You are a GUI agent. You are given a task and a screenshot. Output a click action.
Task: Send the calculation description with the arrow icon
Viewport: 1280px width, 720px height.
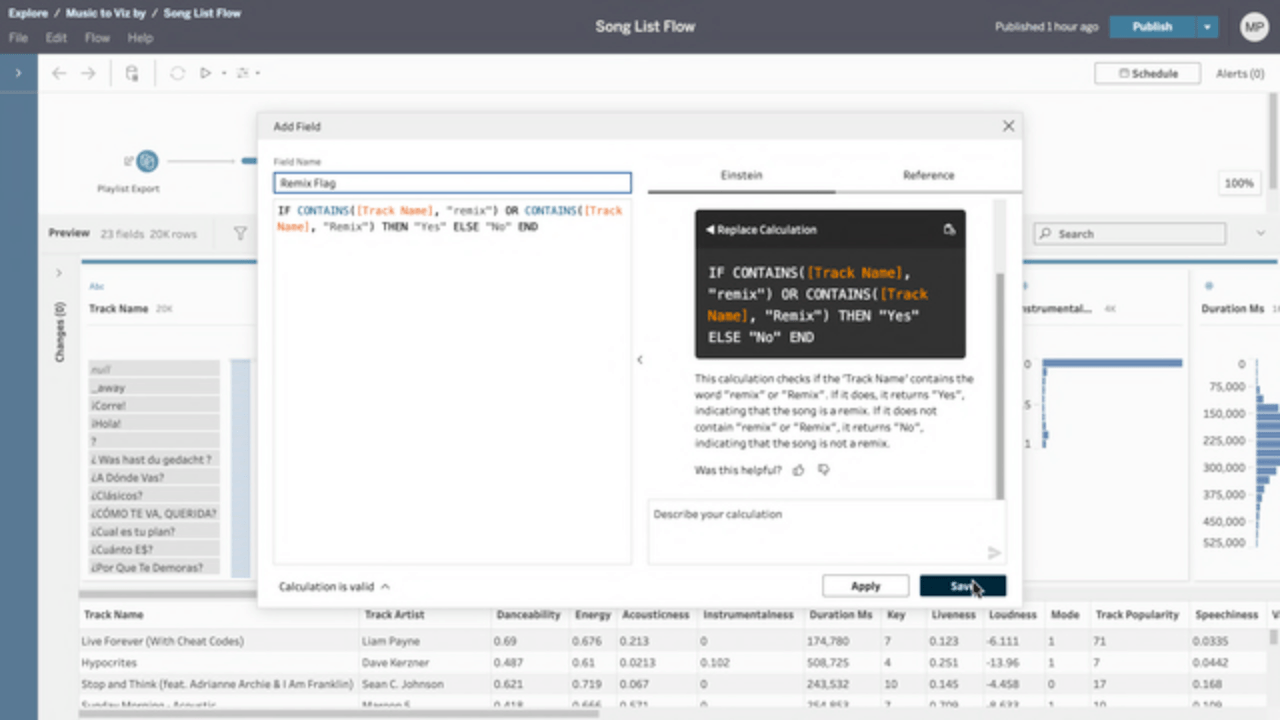point(993,552)
